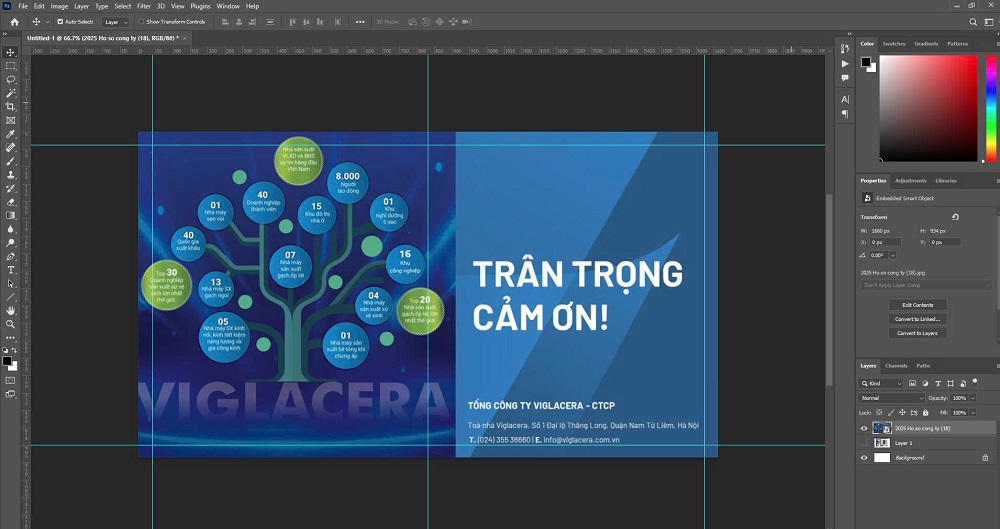Select the Magic Wand tool
Screen dimensions: 1000x529
tap(10, 93)
